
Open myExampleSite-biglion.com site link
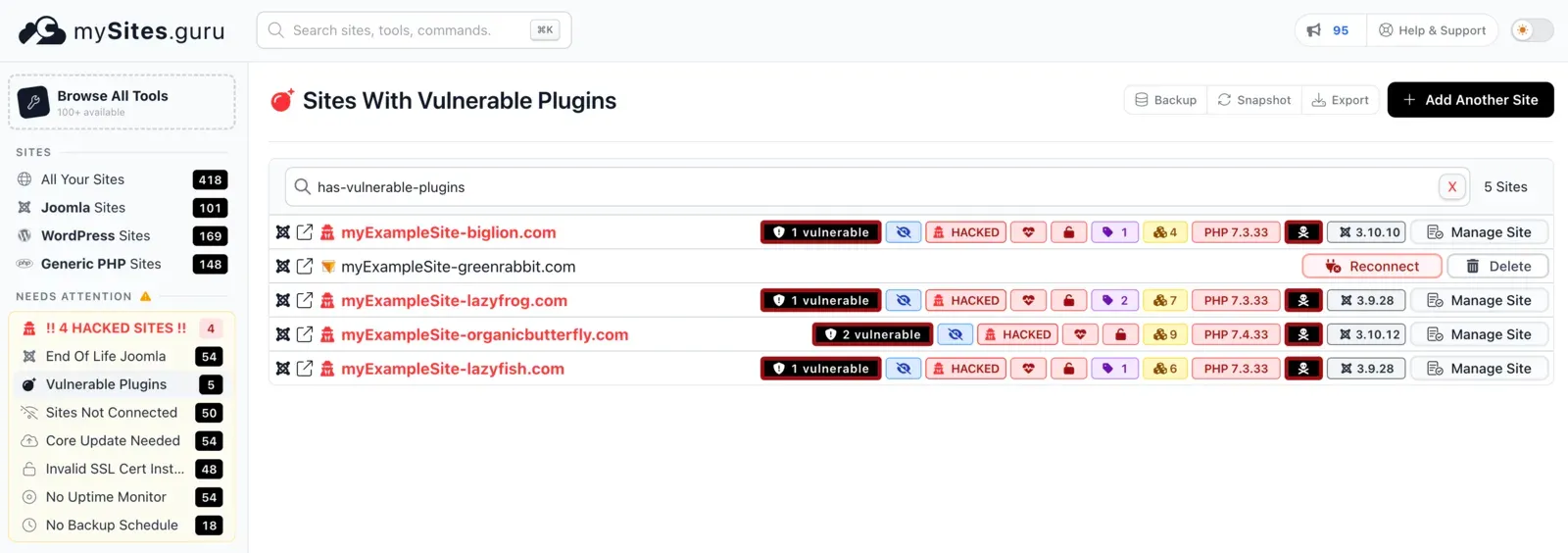(x=448, y=232)
